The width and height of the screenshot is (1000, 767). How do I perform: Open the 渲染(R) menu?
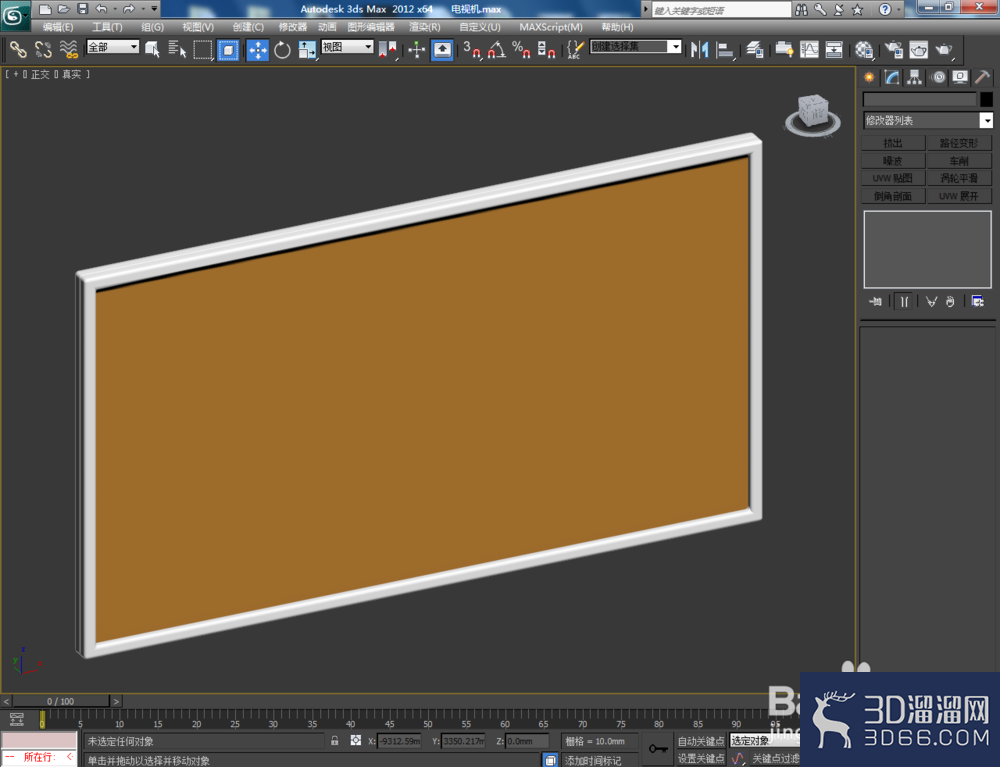click(x=424, y=27)
